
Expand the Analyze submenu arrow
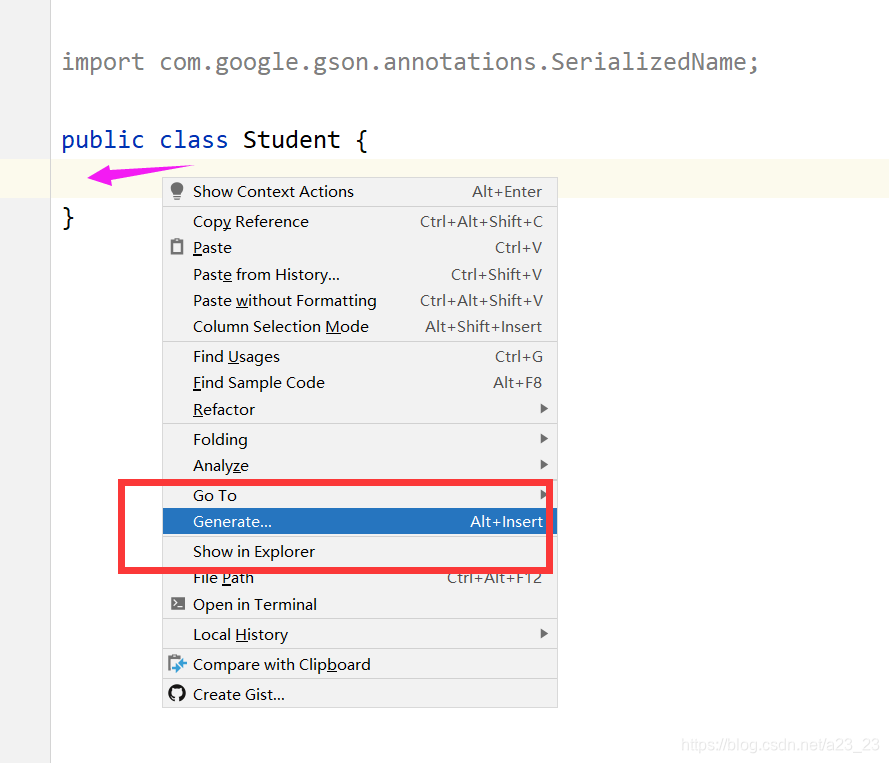pos(544,464)
